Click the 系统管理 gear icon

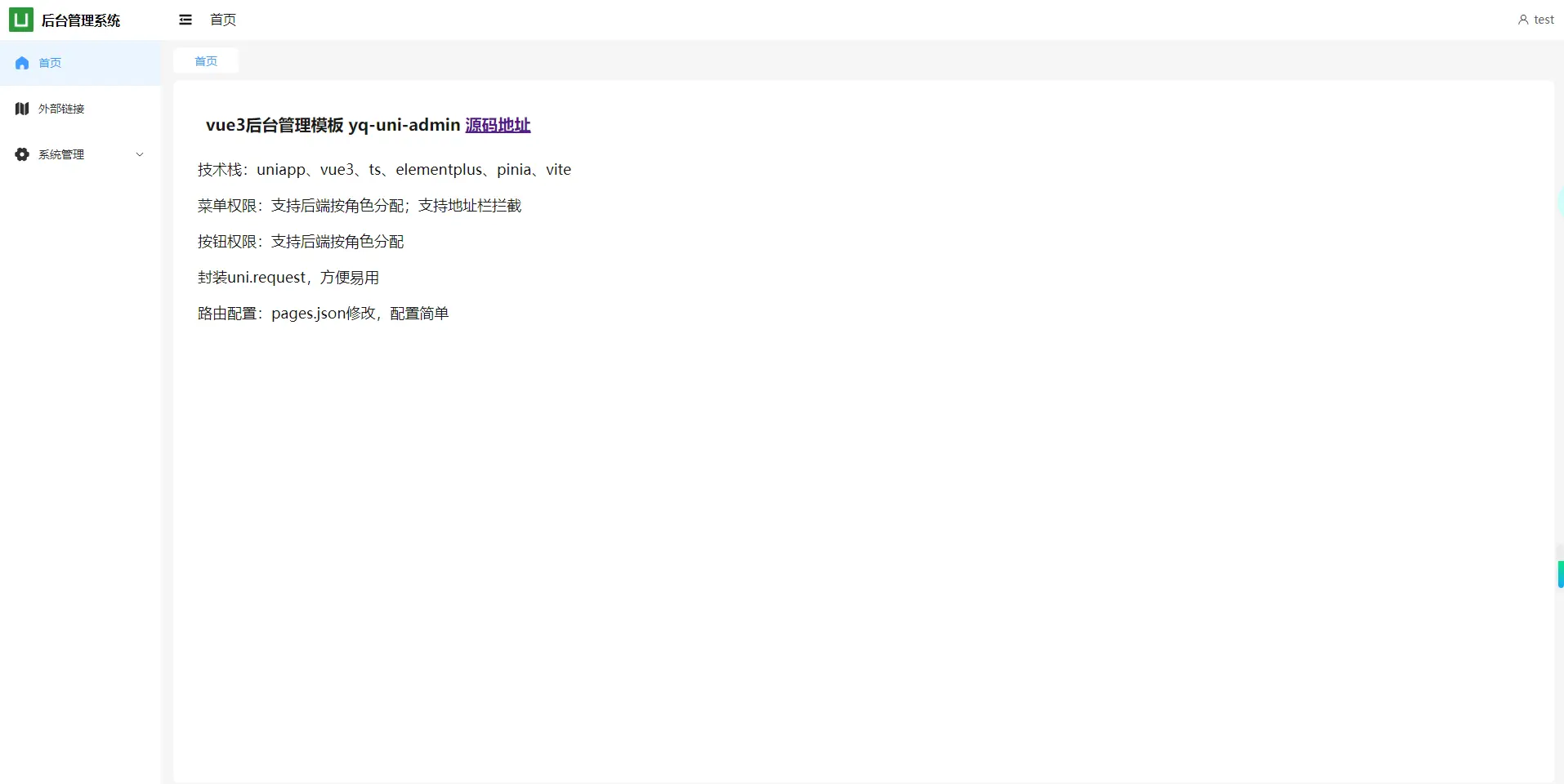tap(22, 154)
